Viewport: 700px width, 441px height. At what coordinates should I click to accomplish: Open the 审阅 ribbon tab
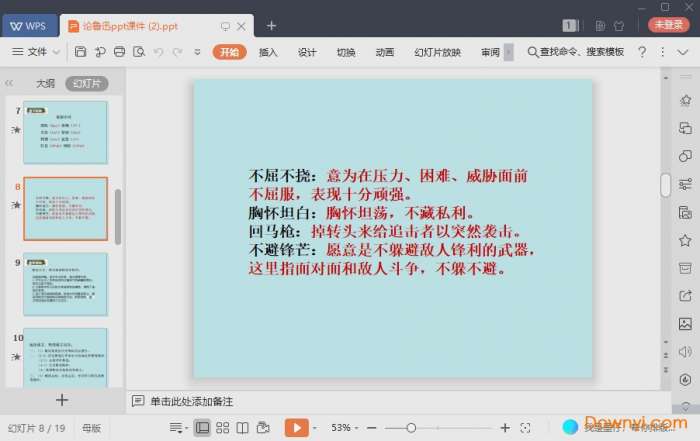(490, 52)
